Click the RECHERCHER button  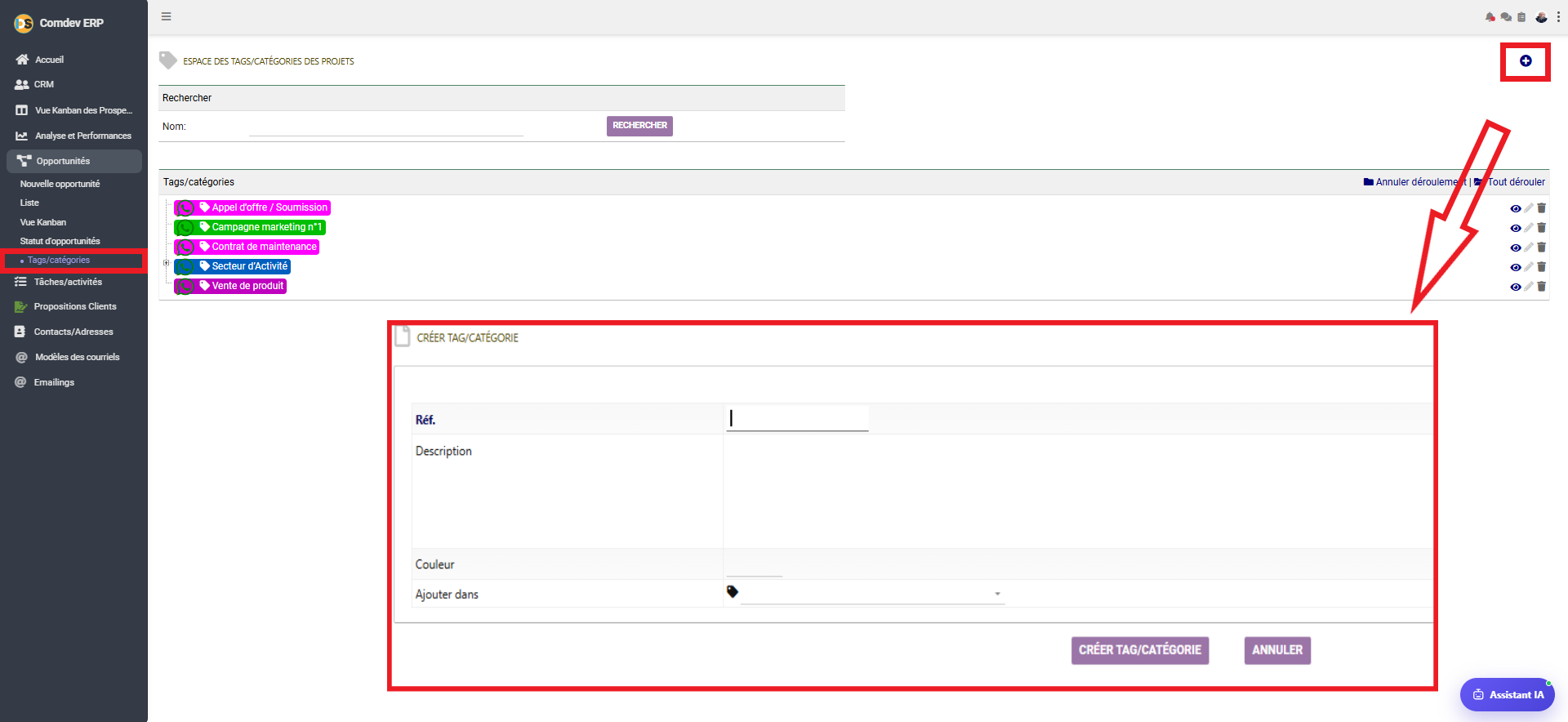639,126
